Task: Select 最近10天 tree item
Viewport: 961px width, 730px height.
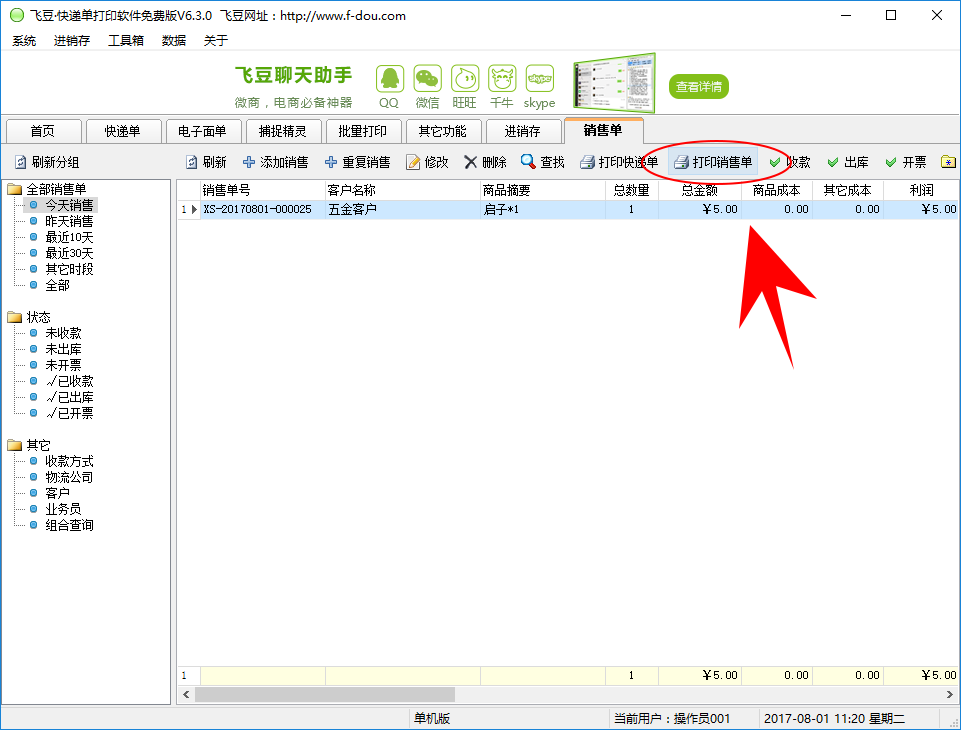Action: pos(69,237)
